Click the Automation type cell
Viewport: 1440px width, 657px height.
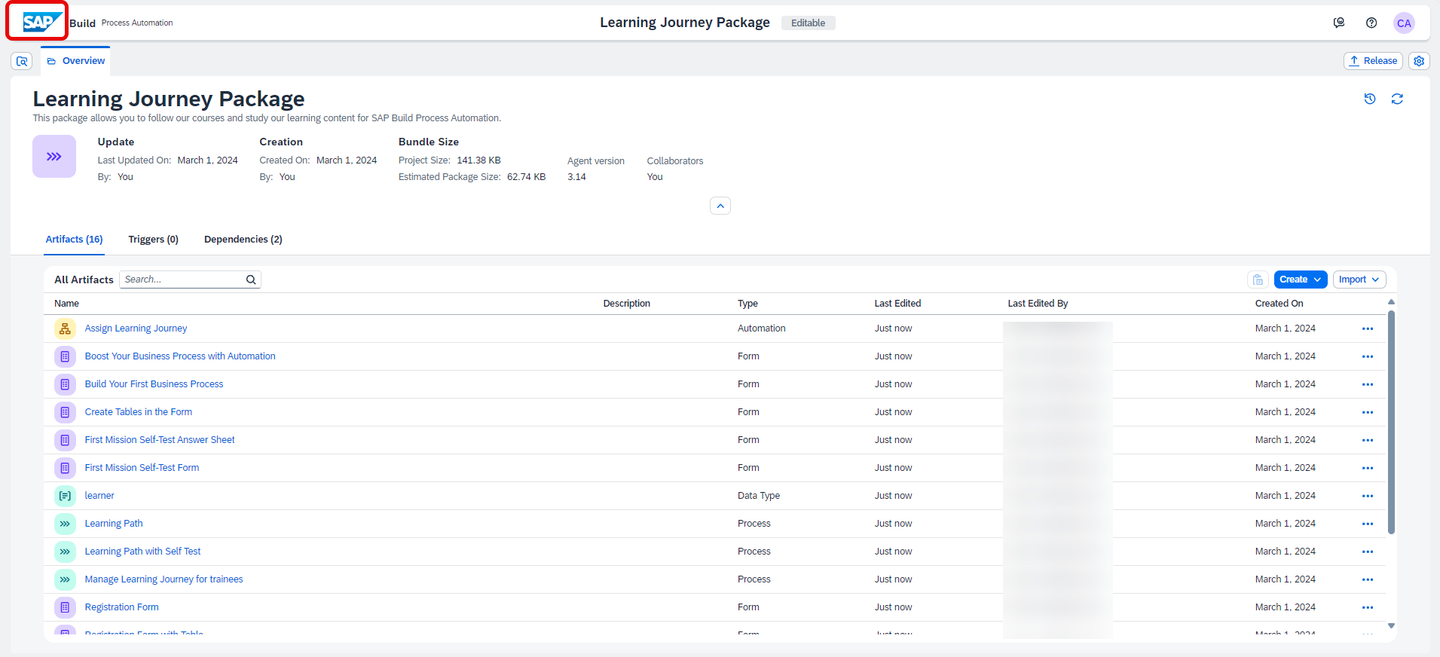761,329
